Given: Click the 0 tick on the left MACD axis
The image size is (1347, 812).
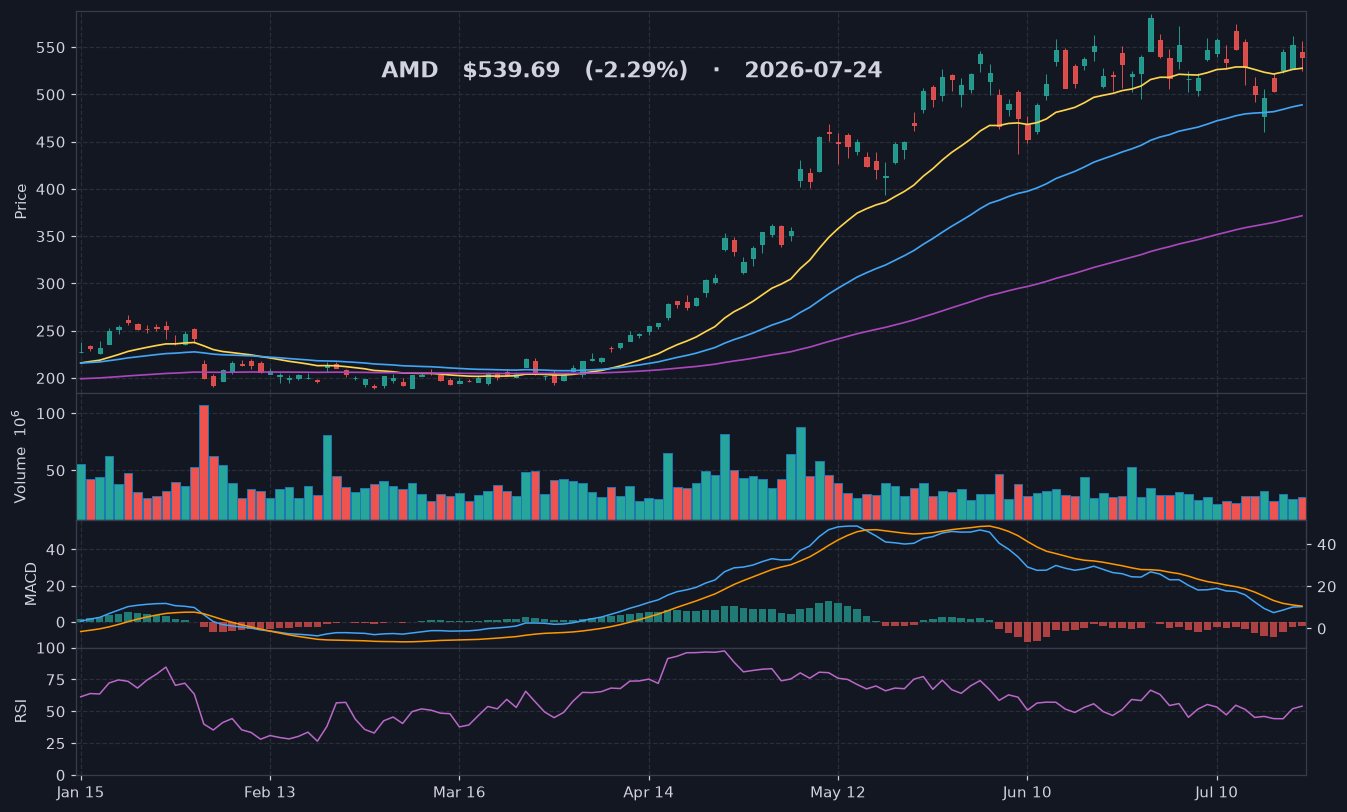Looking at the screenshot, I should point(61,622).
